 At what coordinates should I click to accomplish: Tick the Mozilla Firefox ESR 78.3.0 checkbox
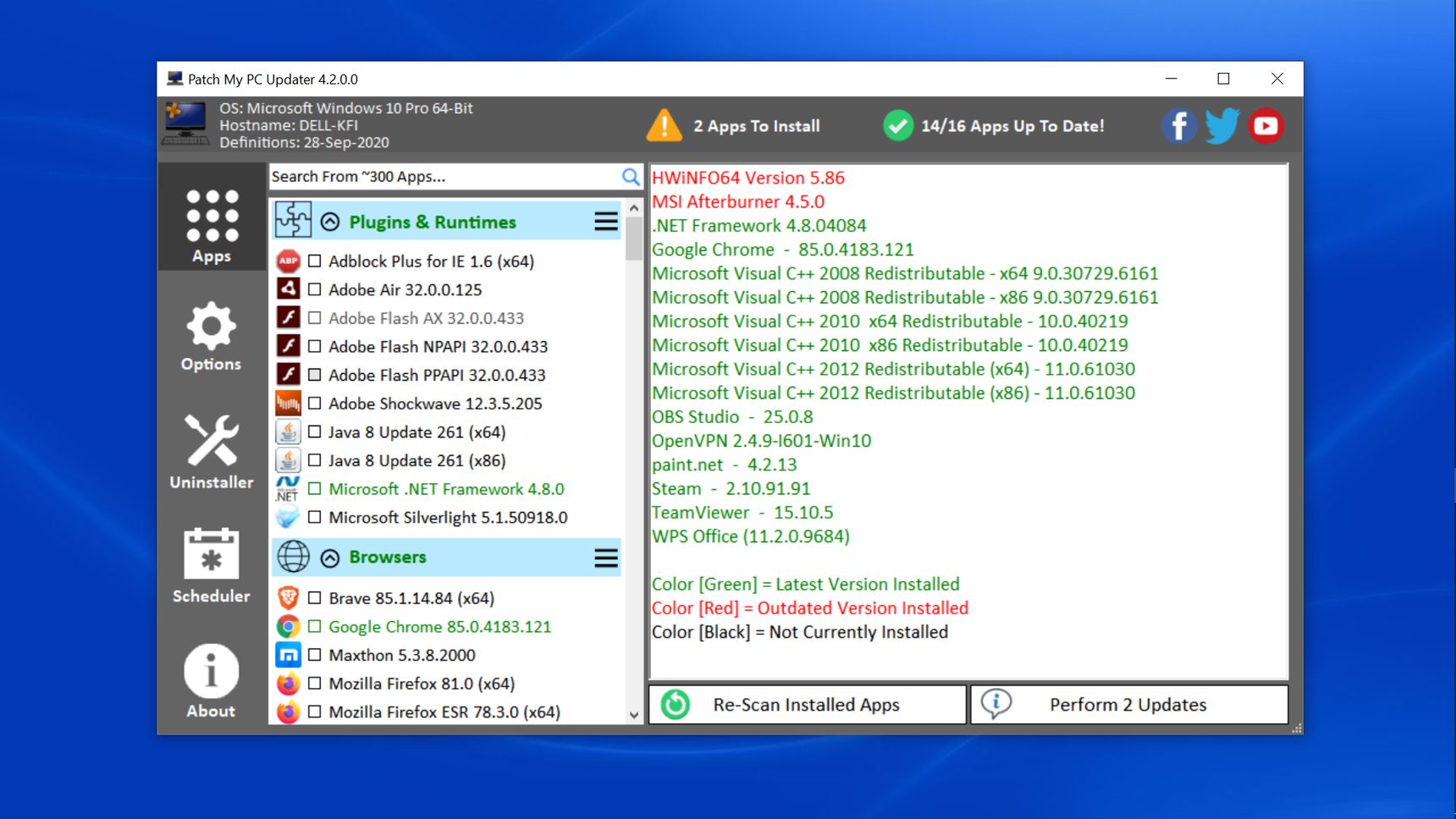tap(314, 712)
